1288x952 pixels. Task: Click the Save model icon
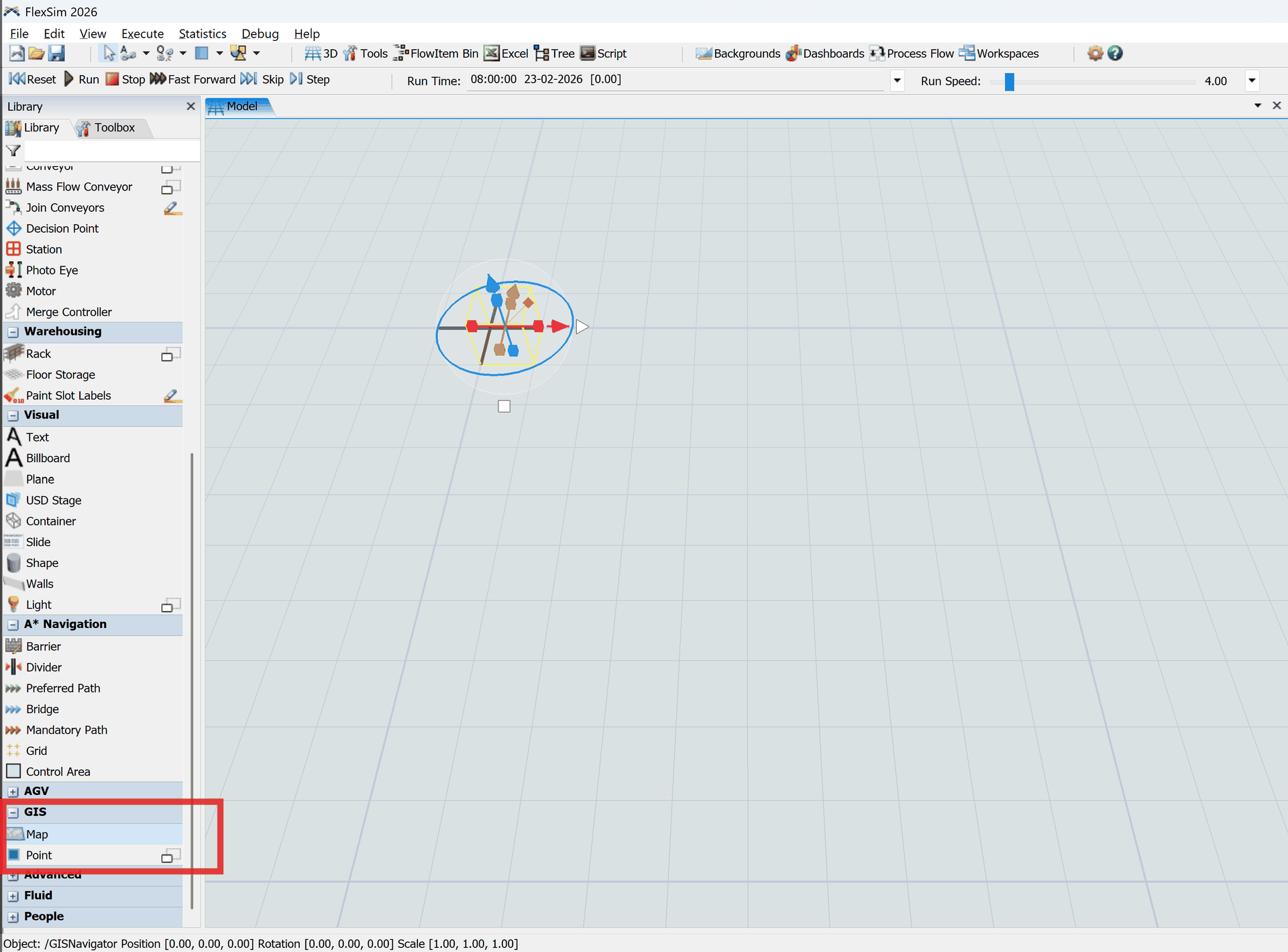pyautogui.click(x=57, y=53)
